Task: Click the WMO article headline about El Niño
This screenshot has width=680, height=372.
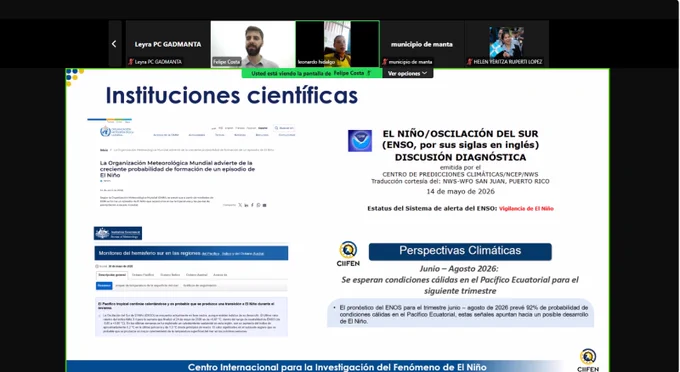Action: click(177, 169)
